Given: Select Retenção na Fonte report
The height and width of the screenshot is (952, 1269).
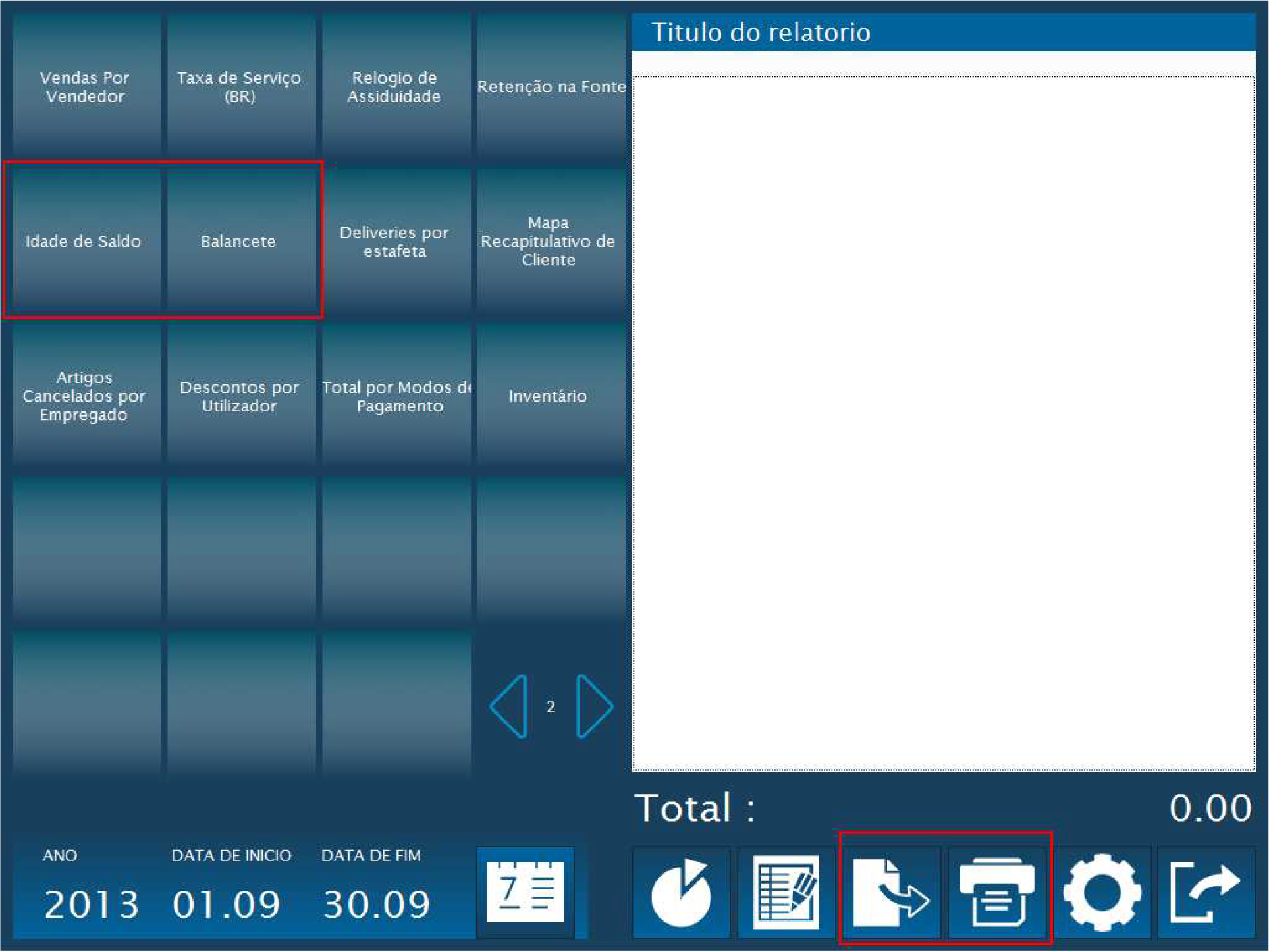Looking at the screenshot, I should [551, 86].
